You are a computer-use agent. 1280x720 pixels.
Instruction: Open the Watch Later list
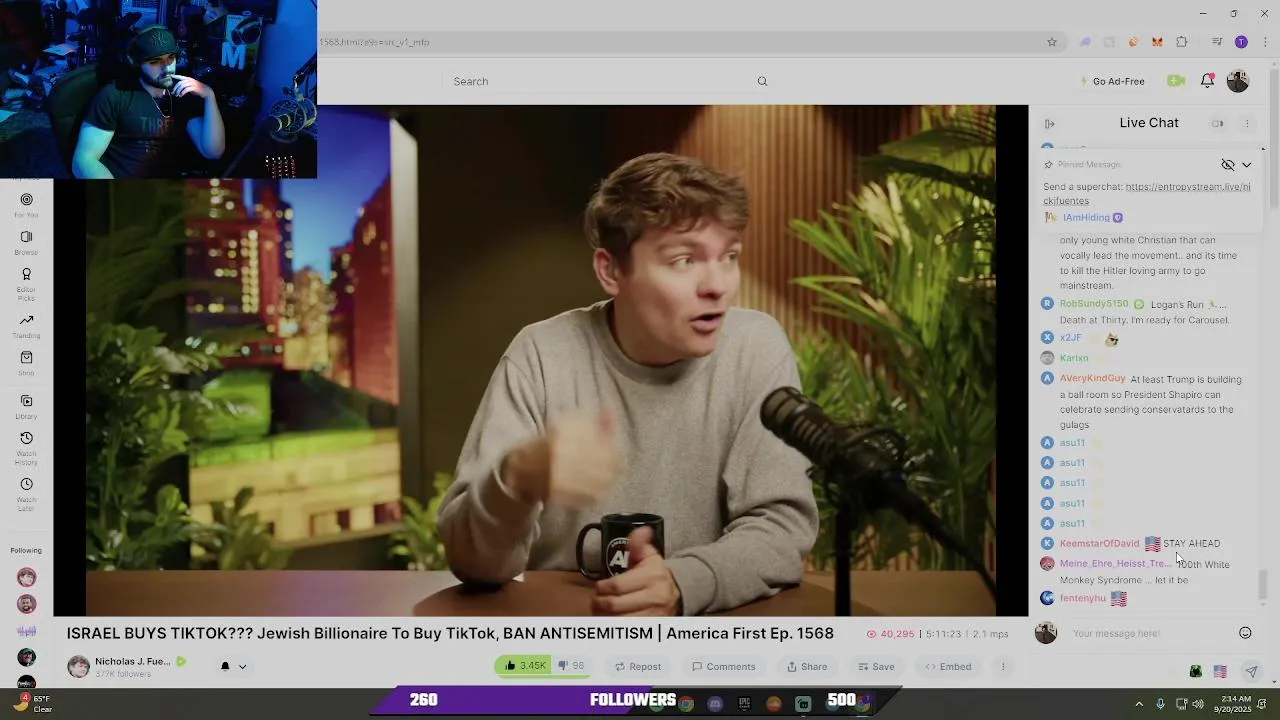coord(26,484)
